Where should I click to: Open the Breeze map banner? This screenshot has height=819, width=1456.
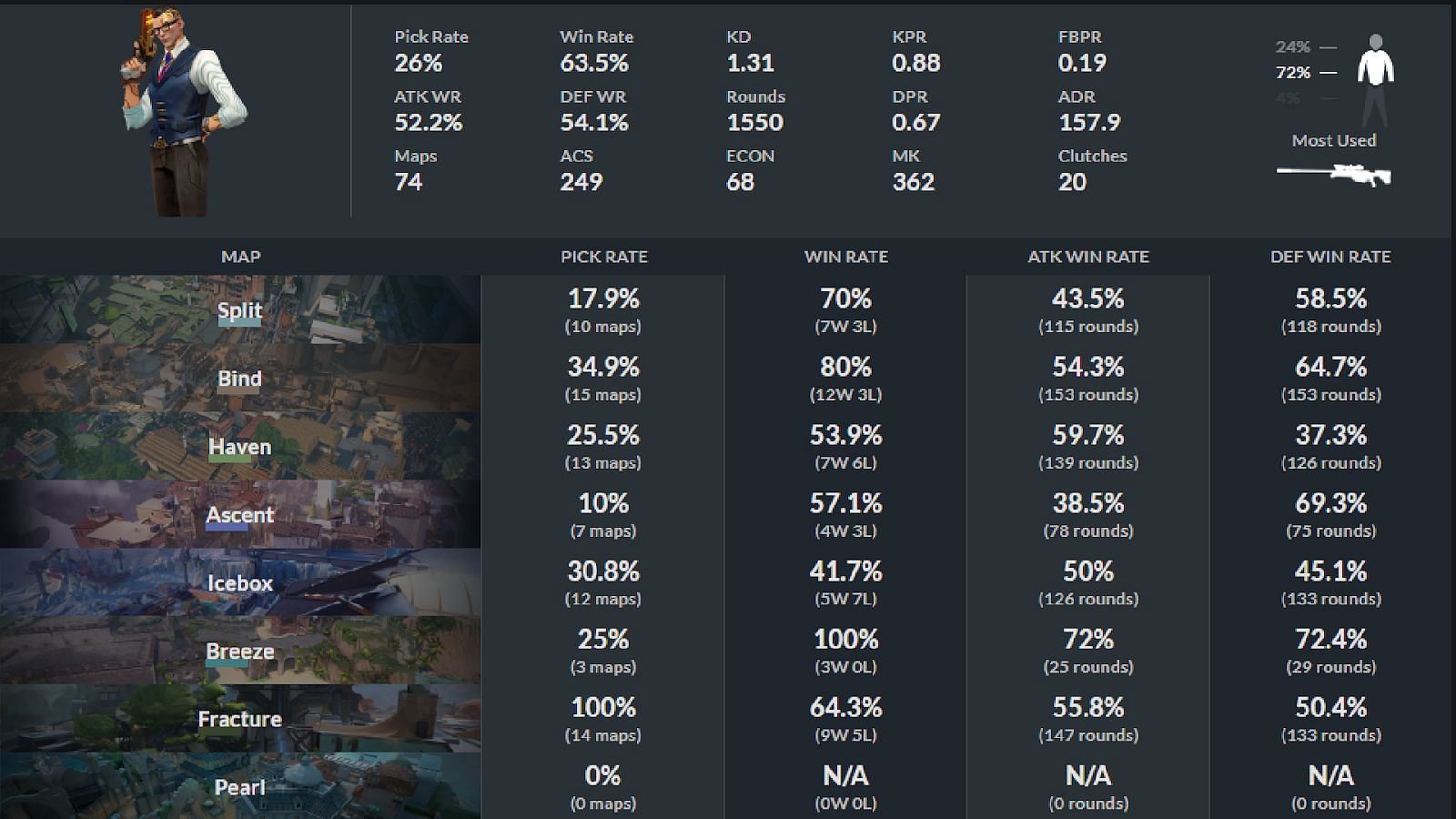[240, 652]
